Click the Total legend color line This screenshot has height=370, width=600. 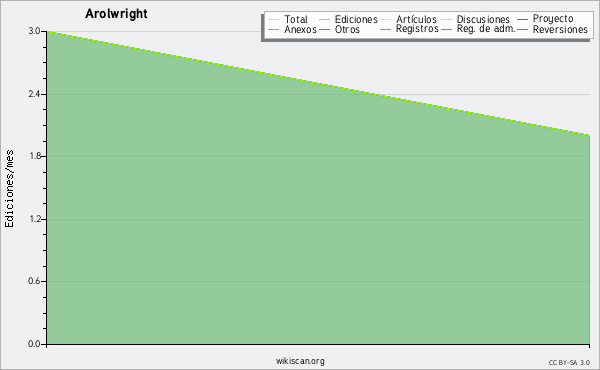(274, 20)
